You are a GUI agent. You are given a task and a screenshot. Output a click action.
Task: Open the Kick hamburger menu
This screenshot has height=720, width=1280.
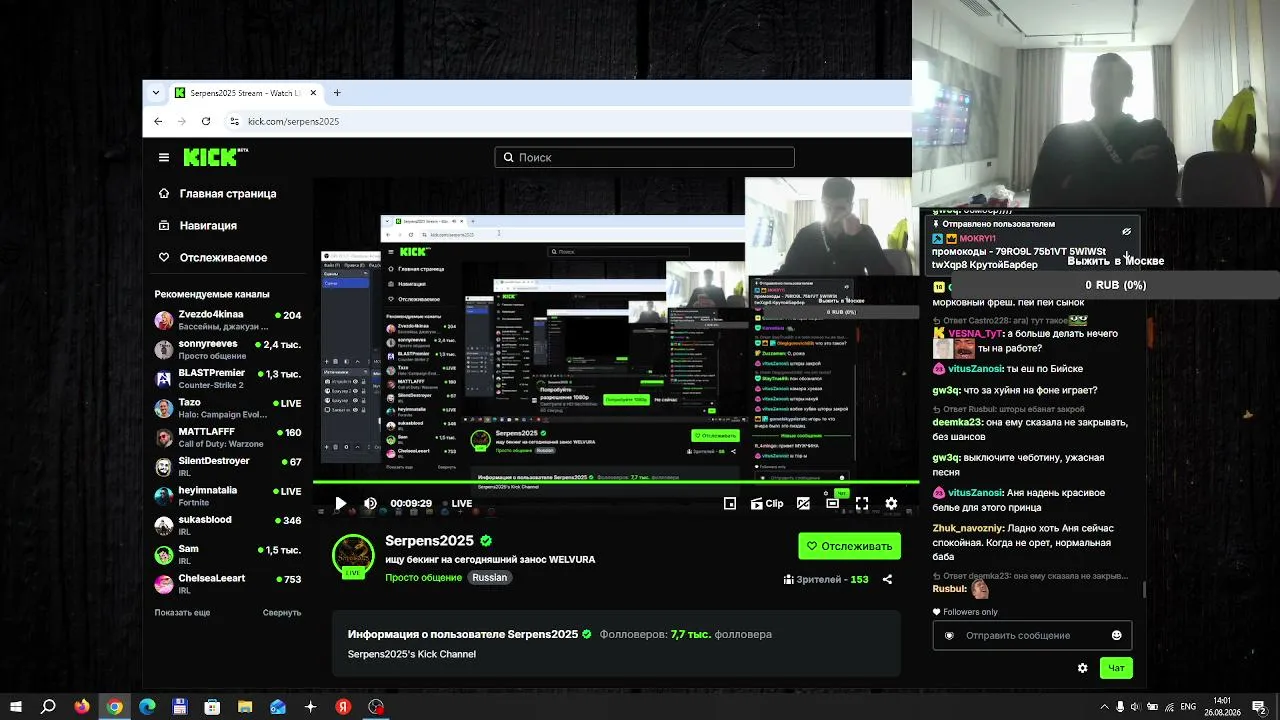[x=164, y=157]
